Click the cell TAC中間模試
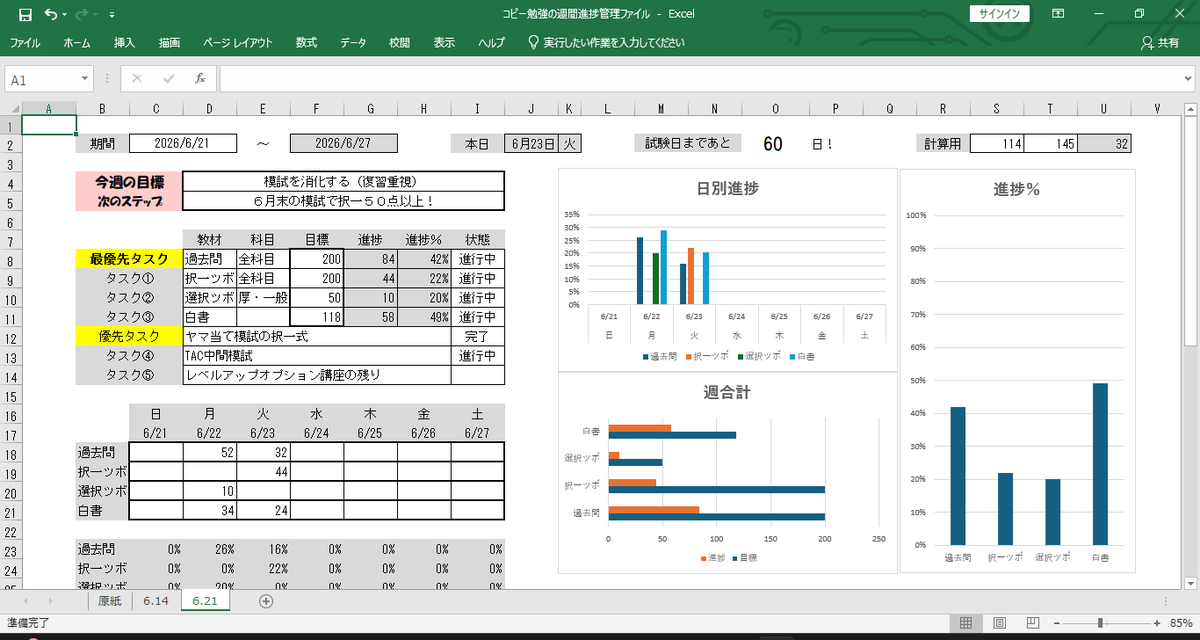This screenshot has height=640, width=1200. click(317, 356)
